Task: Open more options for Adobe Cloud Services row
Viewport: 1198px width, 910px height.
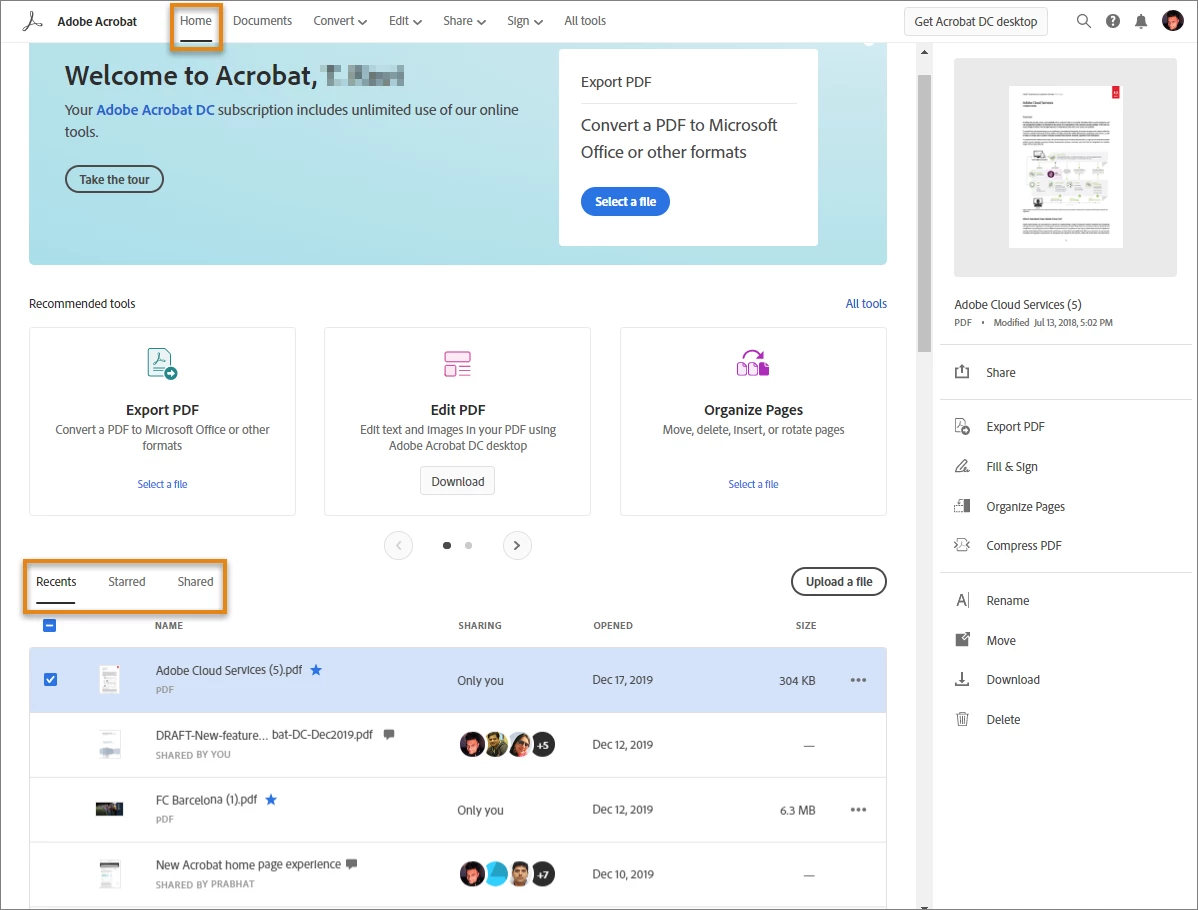Action: coord(858,680)
